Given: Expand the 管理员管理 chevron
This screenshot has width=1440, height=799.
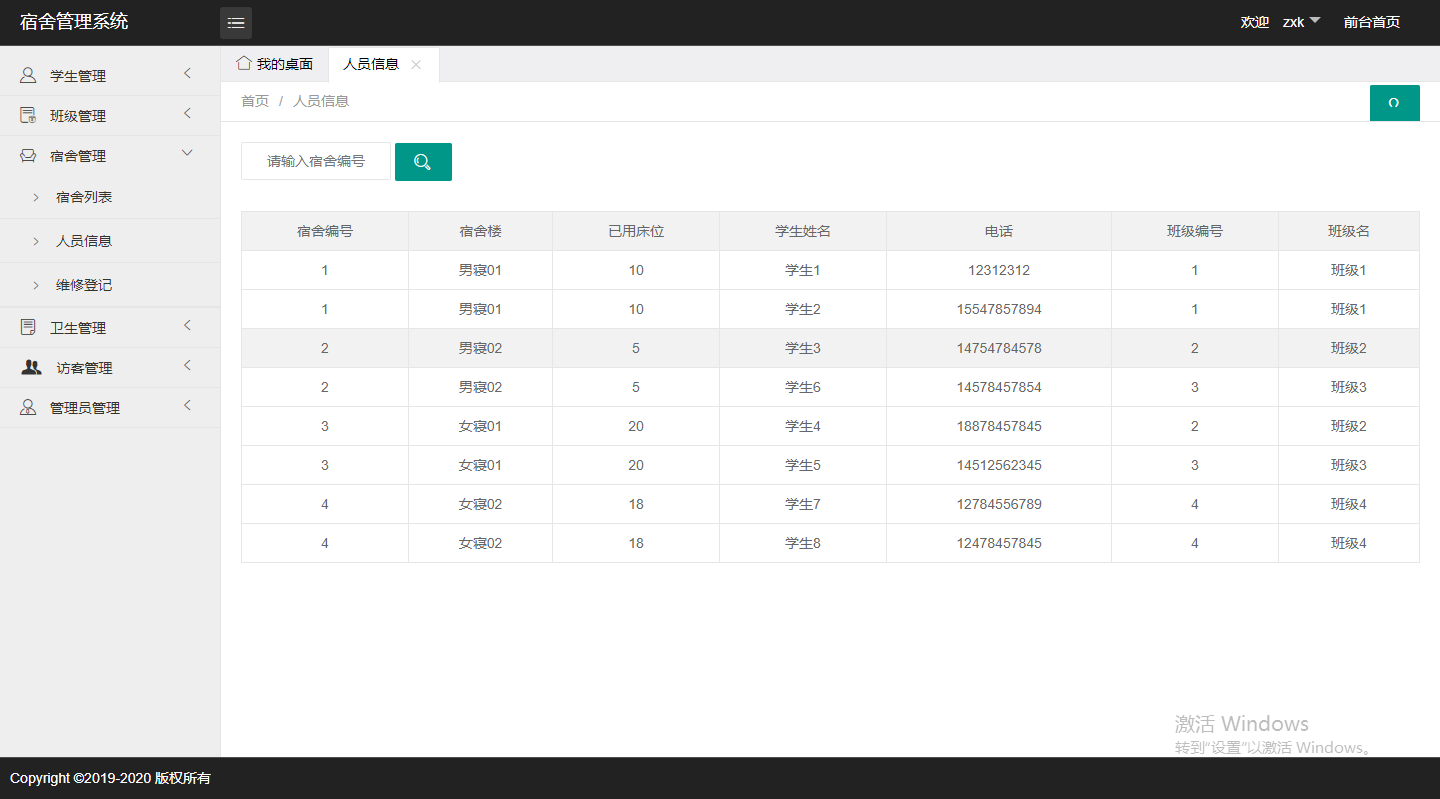Looking at the screenshot, I should pos(187,406).
